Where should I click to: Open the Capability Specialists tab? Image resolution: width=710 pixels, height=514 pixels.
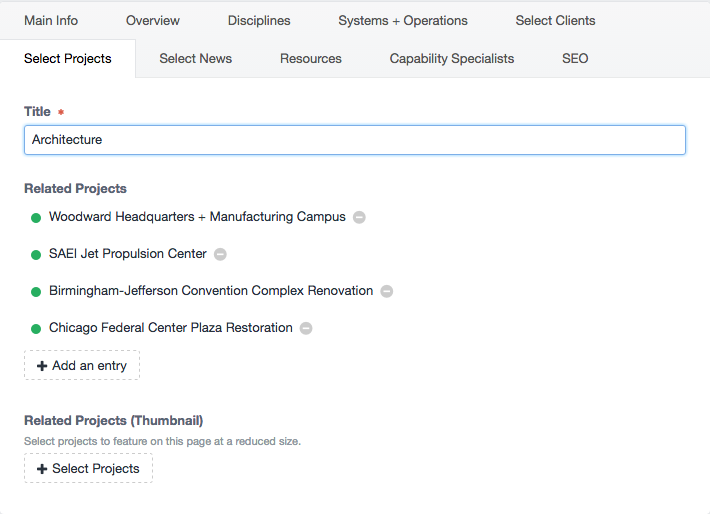coord(451,58)
